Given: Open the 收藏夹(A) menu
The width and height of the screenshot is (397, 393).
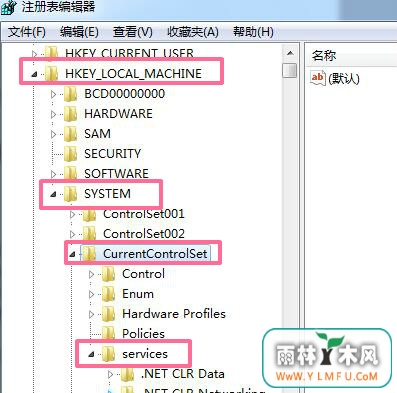Looking at the screenshot, I should (x=193, y=32).
